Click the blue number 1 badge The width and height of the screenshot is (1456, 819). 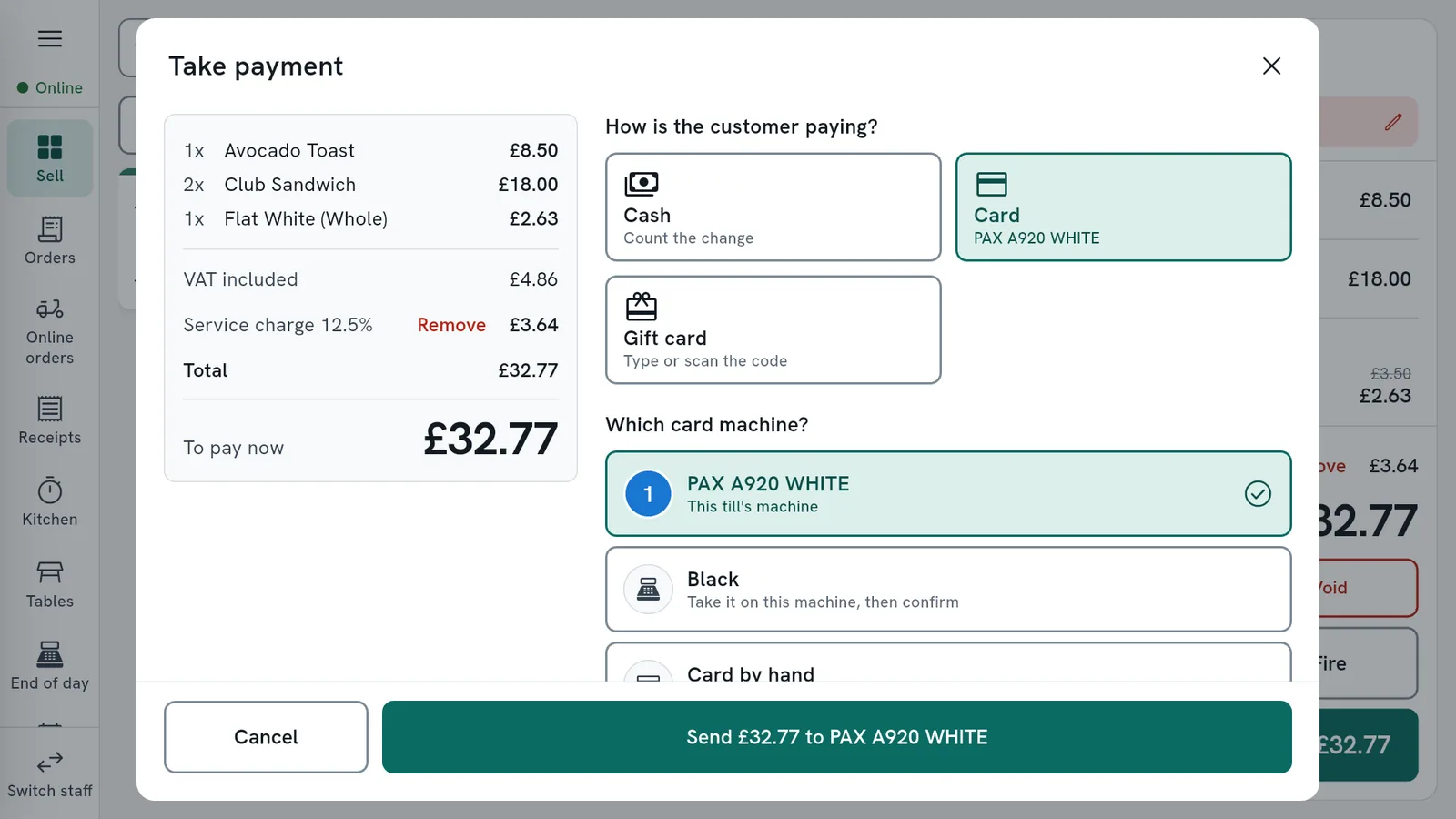pos(648,494)
